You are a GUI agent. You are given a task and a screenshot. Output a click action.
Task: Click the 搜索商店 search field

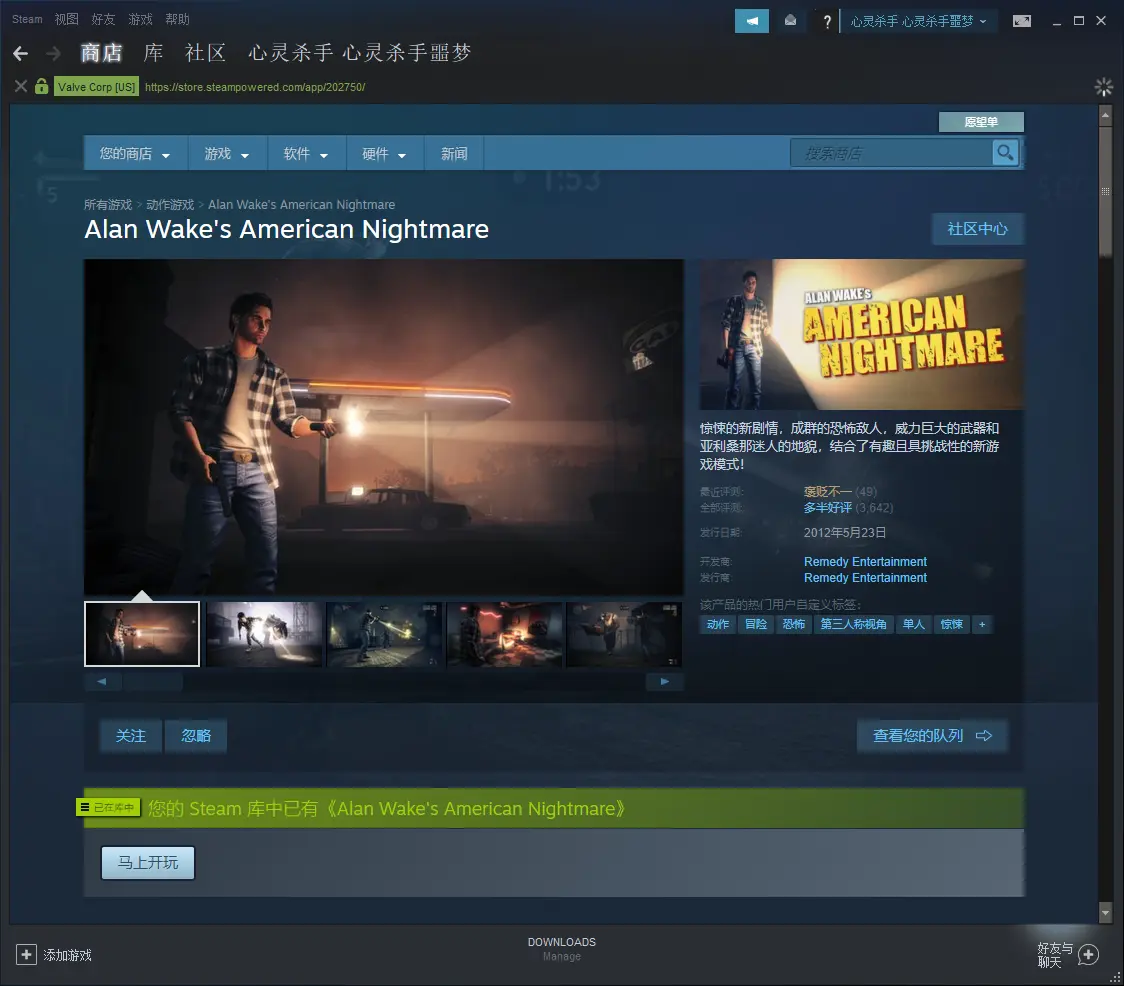click(x=892, y=153)
